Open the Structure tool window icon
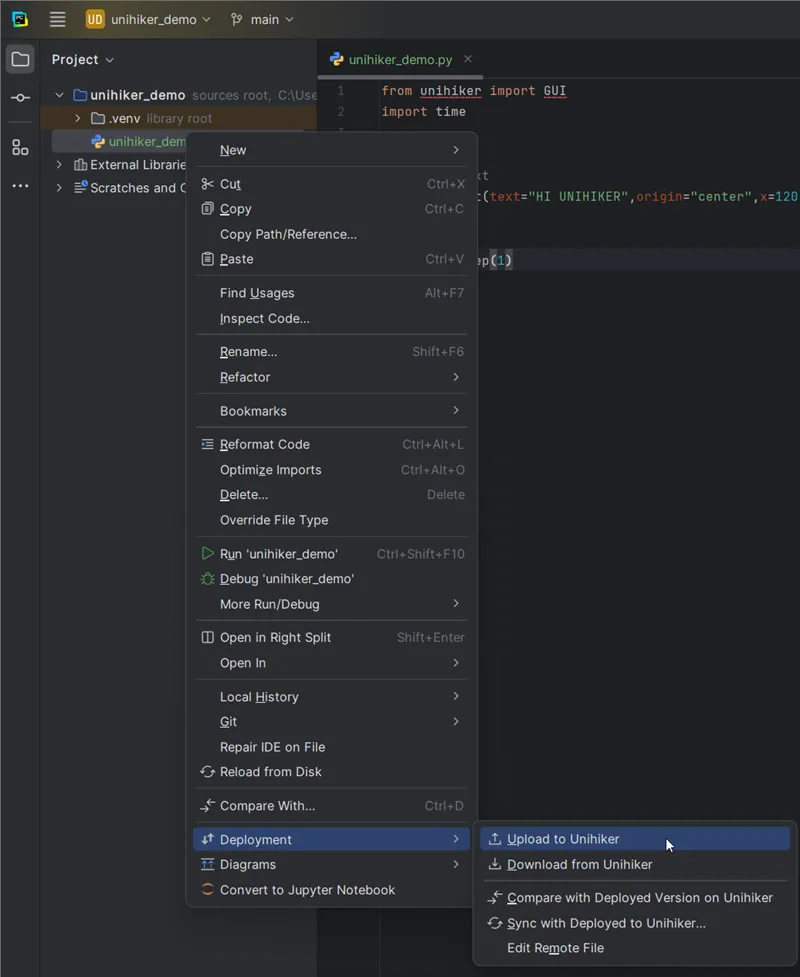This screenshot has height=977, width=800. (20, 148)
